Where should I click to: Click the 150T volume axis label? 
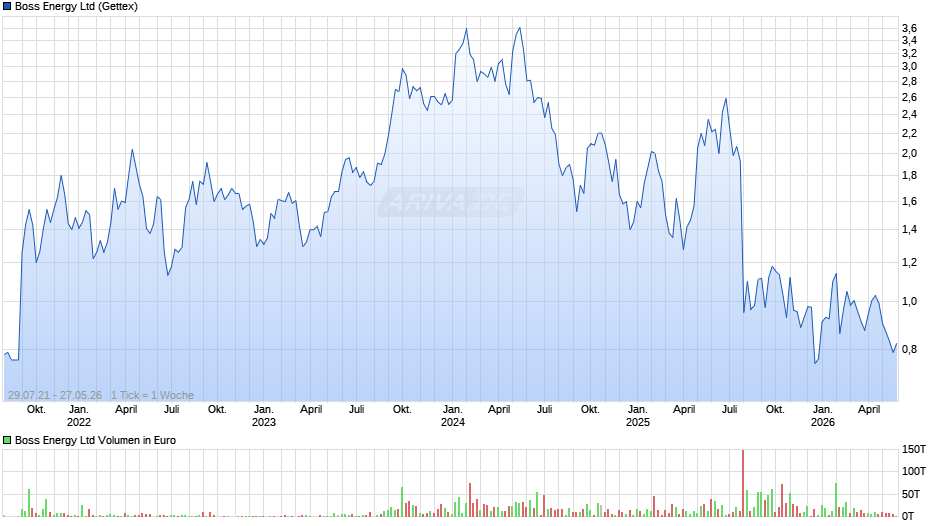click(x=914, y=450)
